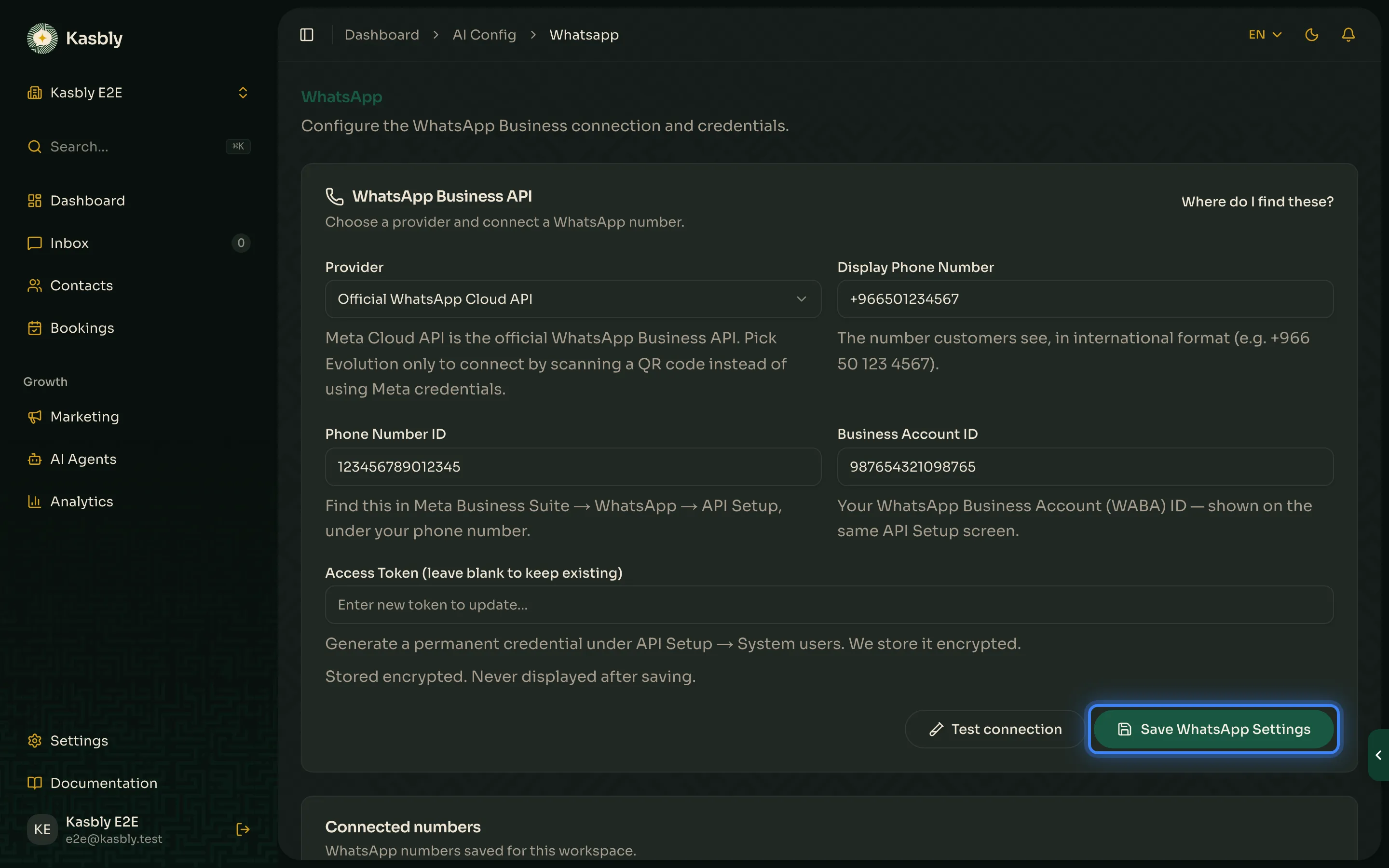Click the Kasbly E2E building icon
The image size is (1389, 868).
tap(34, 93)
